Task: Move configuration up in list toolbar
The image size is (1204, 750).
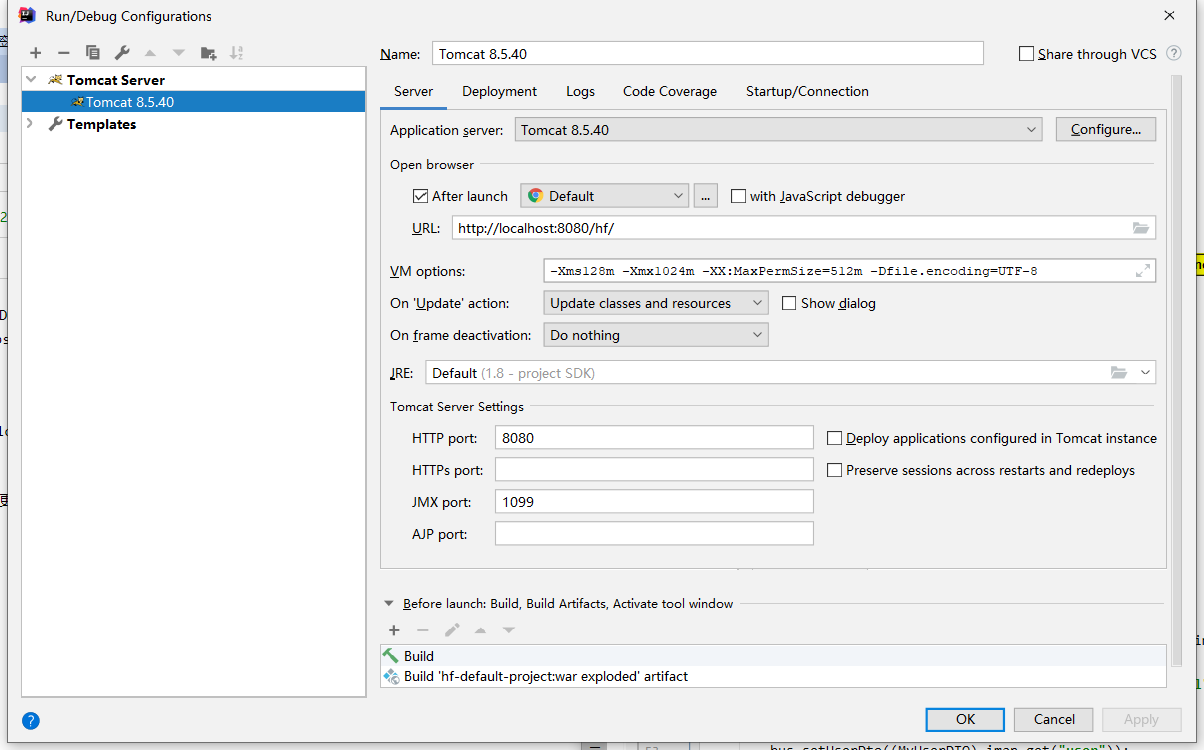Action: tap(150, 53)
